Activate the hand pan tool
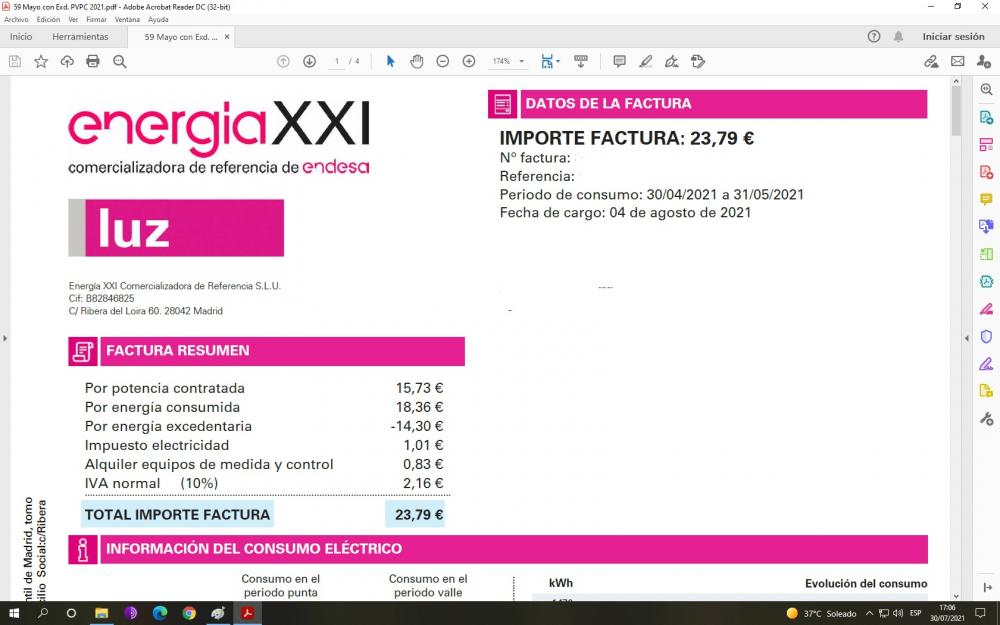 pyautogui.click(x=416, y=61)
